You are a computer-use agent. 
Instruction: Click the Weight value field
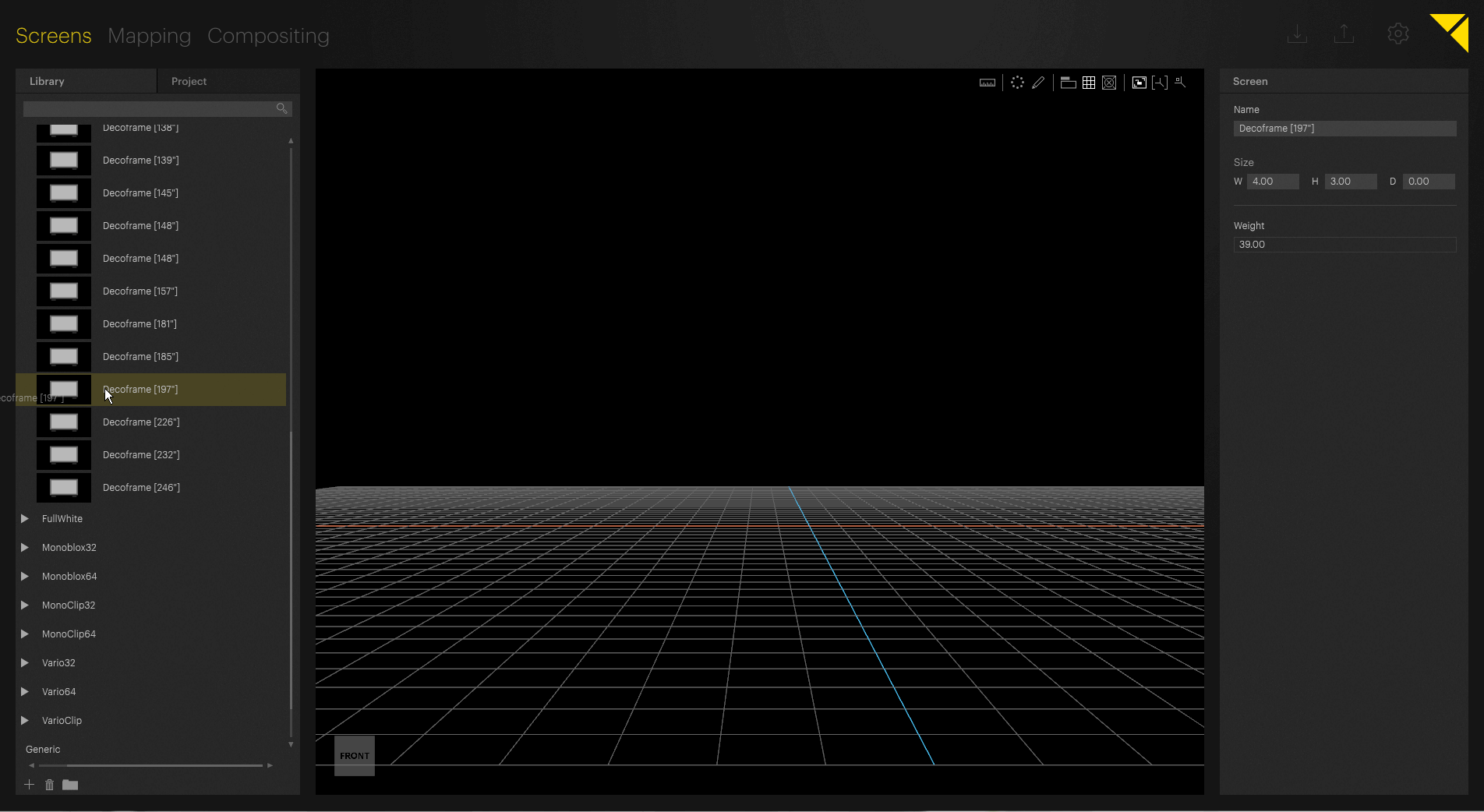coord(1344,245)
